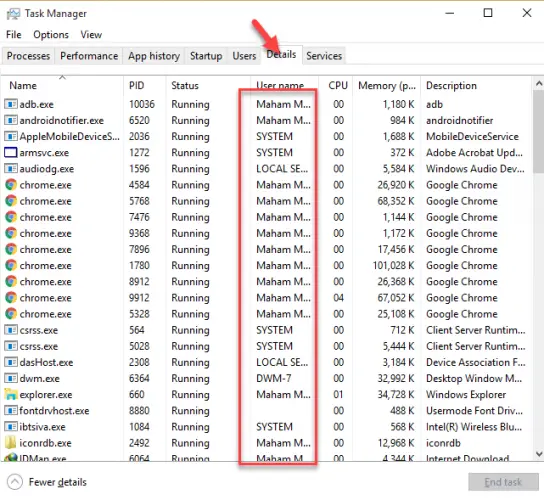Click the vertical scrollbar thumb

click(538, 131)
